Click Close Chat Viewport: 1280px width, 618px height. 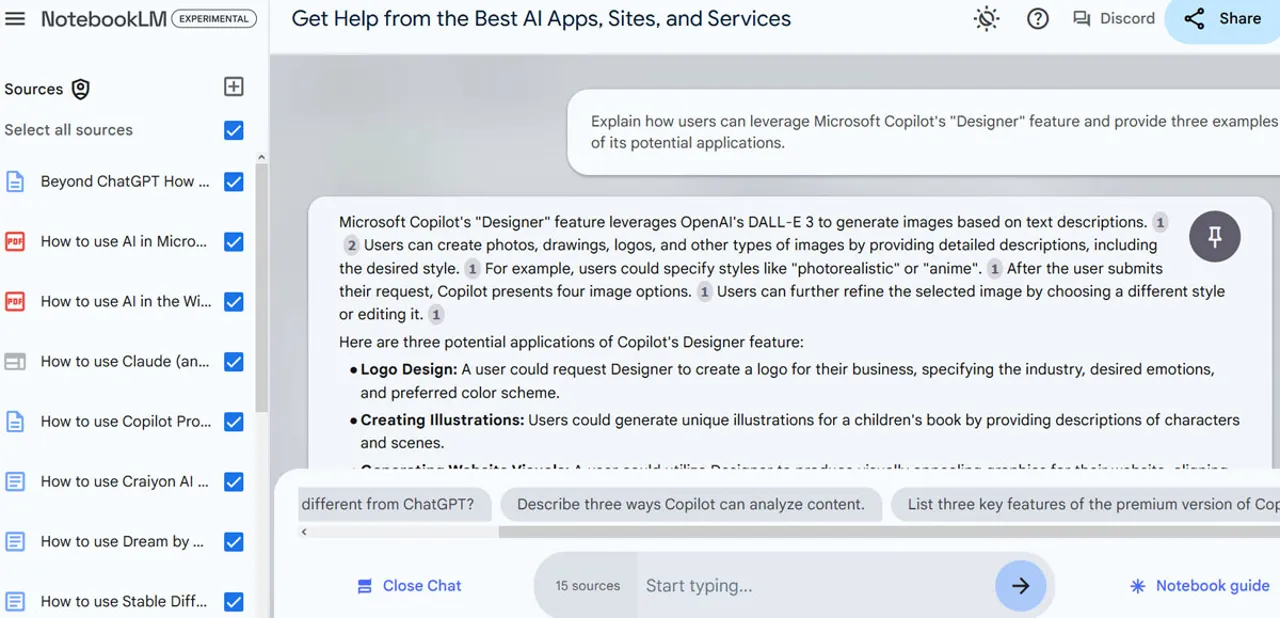pos(410,586)
